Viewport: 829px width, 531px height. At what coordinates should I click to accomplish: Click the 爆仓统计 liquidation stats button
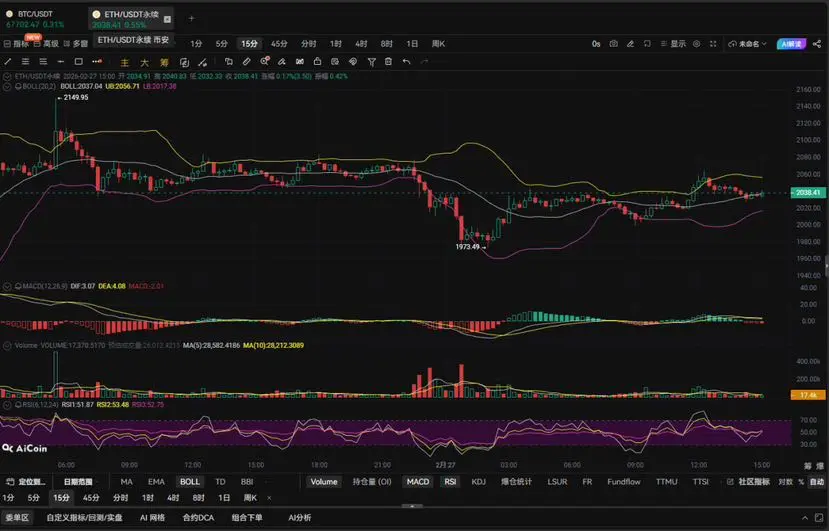point(516,482)
